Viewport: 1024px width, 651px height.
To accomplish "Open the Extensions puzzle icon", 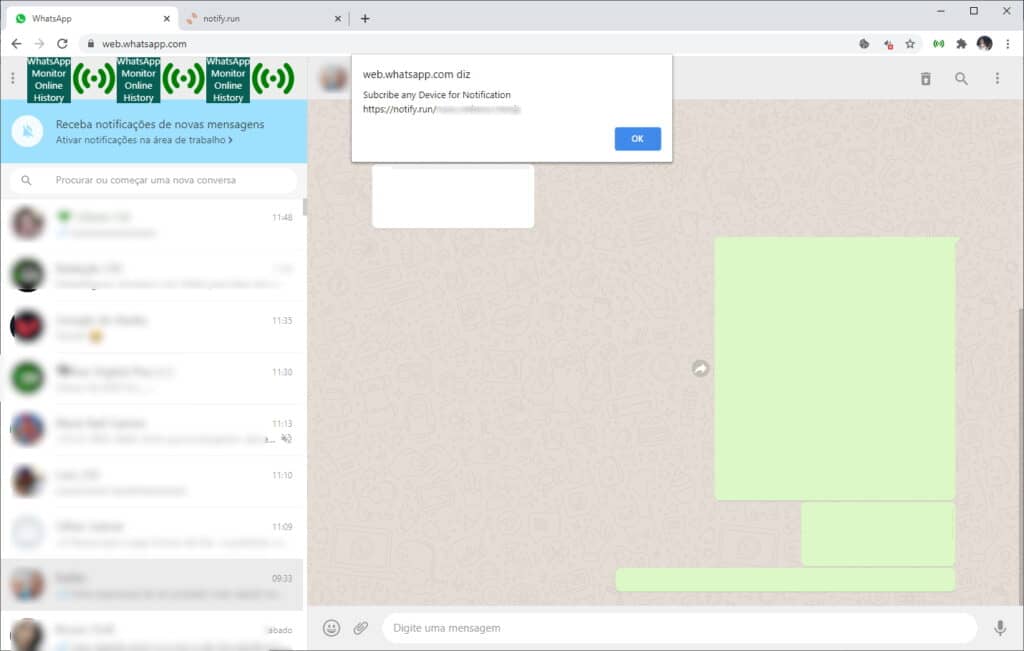I will coord(961,44).
